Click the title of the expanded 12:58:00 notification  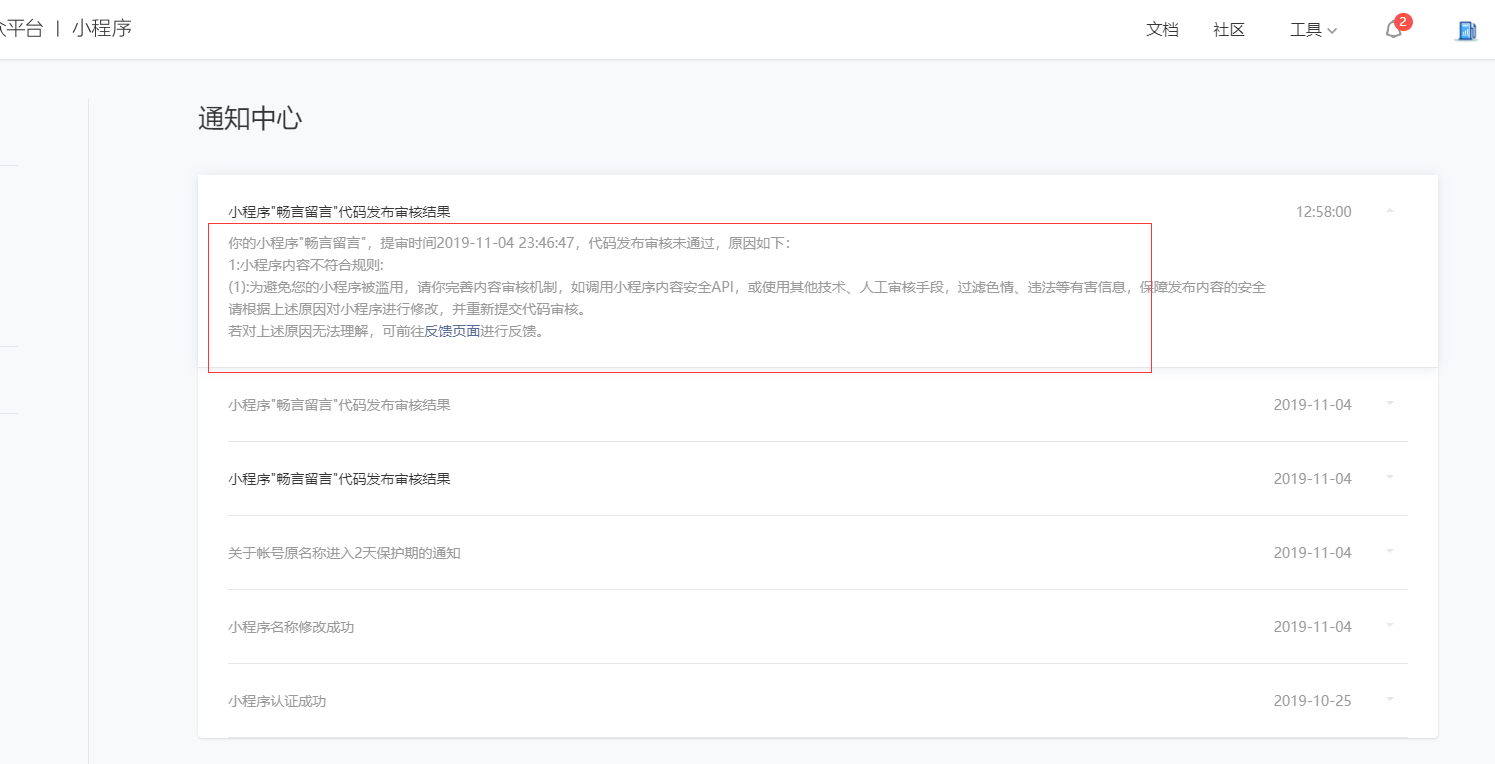pyautogui.click(x=339, y=212)
